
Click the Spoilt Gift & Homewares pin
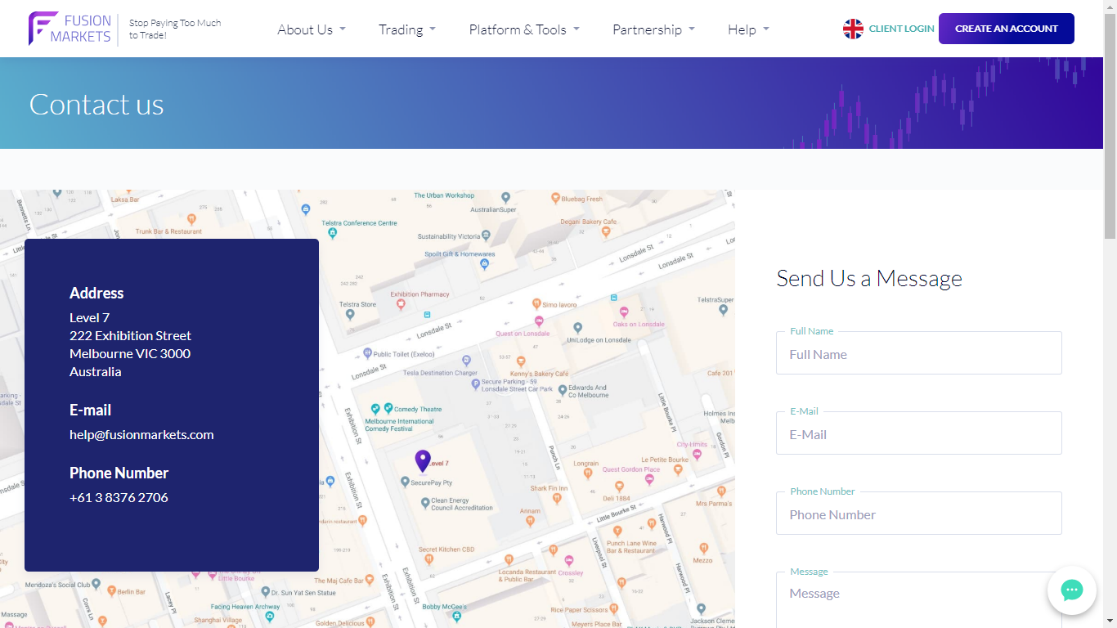484,264
